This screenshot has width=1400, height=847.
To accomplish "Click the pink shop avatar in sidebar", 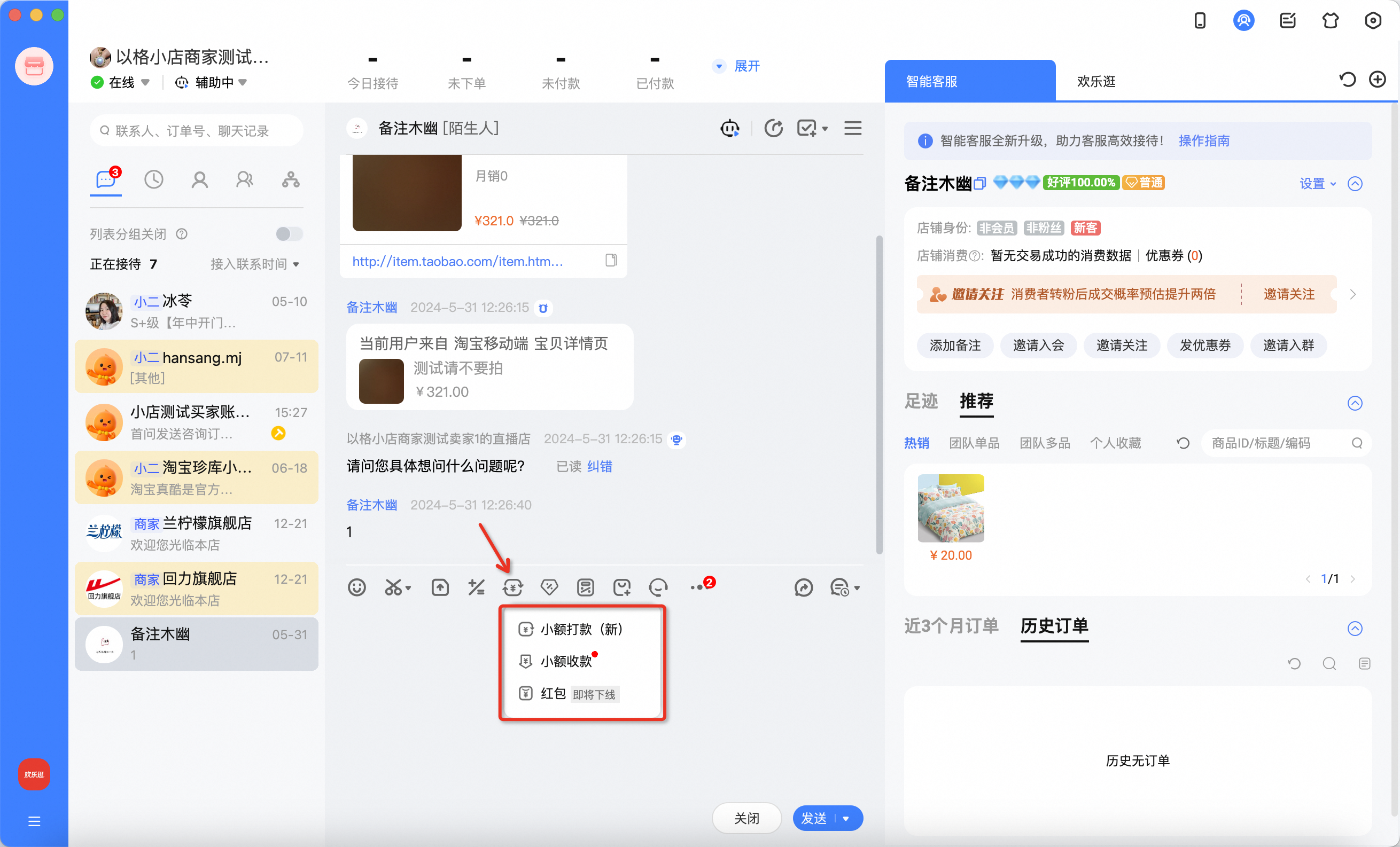I will pyautogui.click(x=34, y=66).
